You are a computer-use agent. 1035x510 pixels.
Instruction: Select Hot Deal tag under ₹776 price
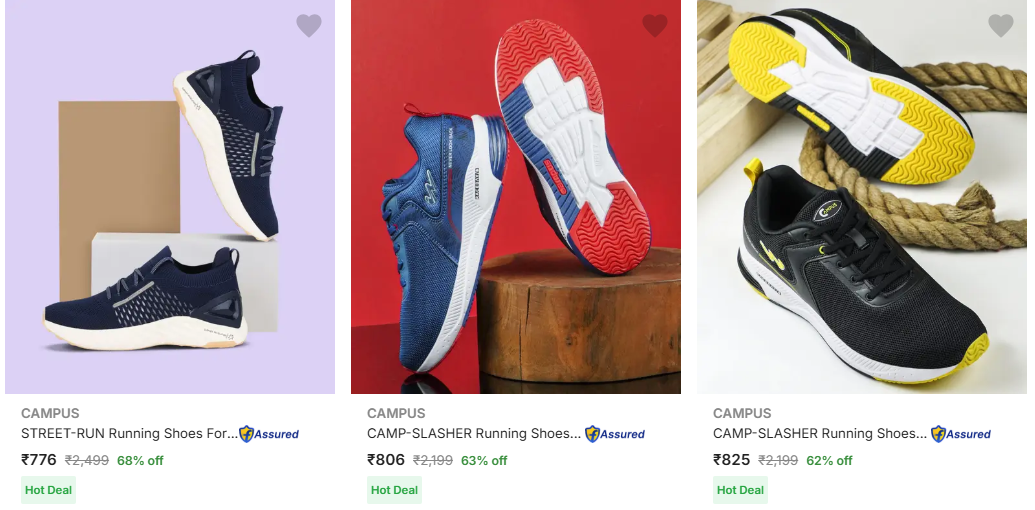click(48, 490)
